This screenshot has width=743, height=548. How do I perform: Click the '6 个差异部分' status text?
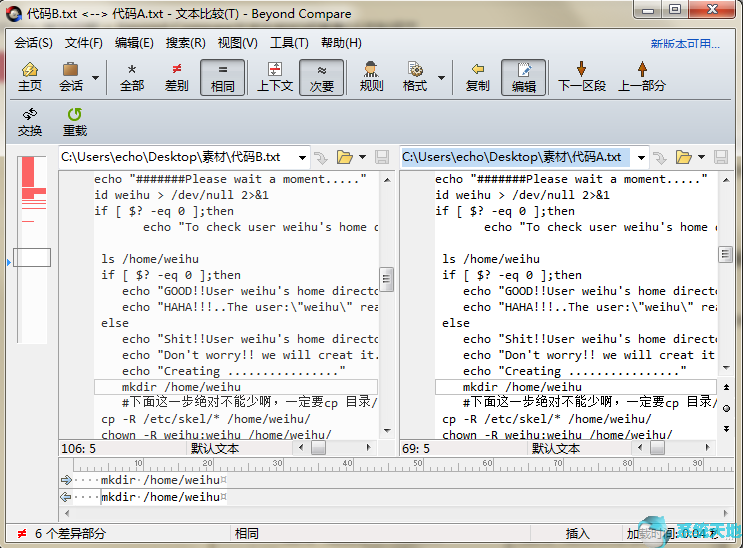pos(70,534)
